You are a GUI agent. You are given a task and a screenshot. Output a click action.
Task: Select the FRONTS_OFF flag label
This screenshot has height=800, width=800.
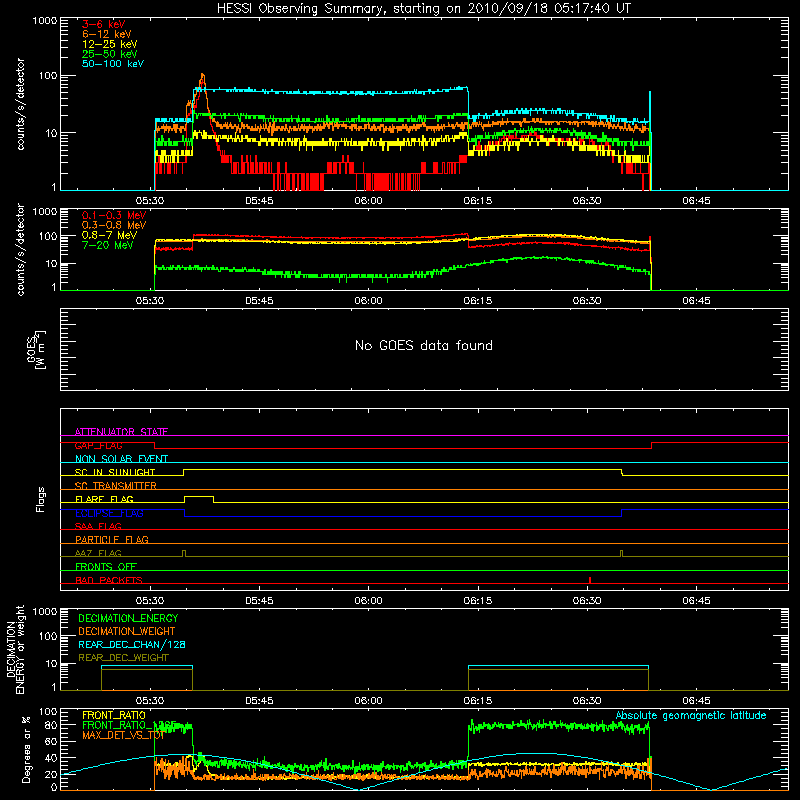point(106,566)
